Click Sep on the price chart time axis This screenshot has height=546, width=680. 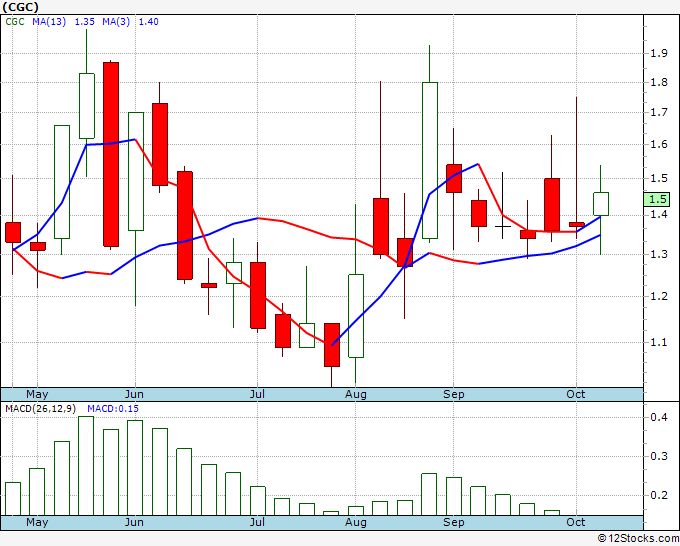tap(454, 394)
